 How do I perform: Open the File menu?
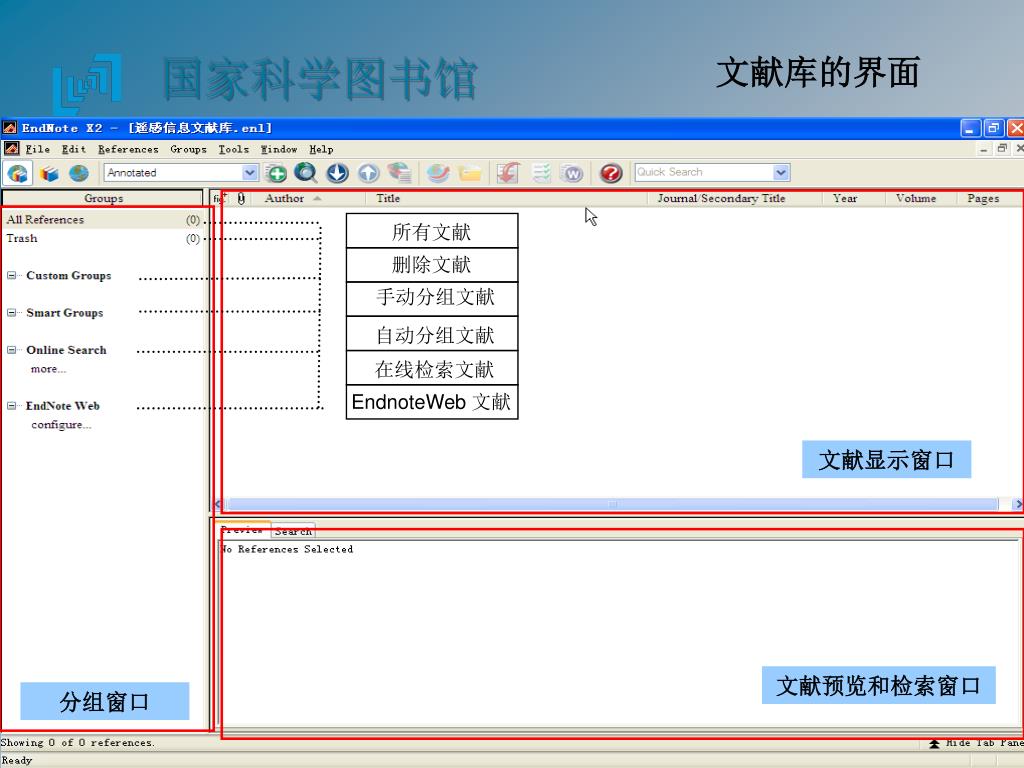tap(37, 150)
